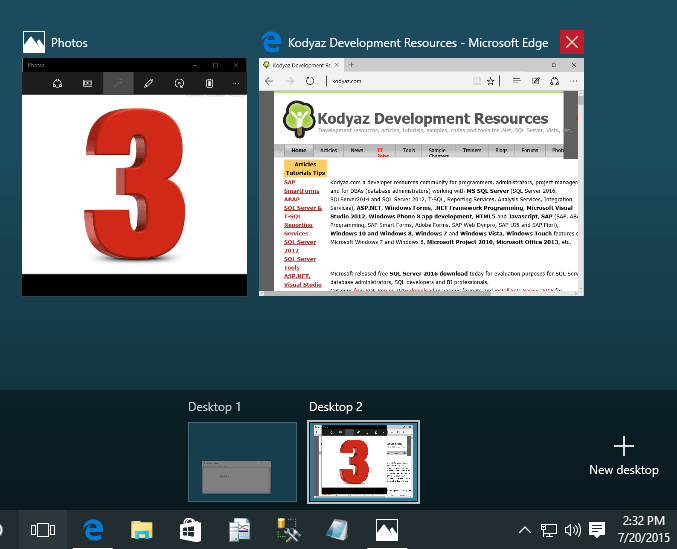Image resolution: width=677 pixels, height=549 pixels.
Task: Open a new tab with plus button
Action: tap(351, 64)
